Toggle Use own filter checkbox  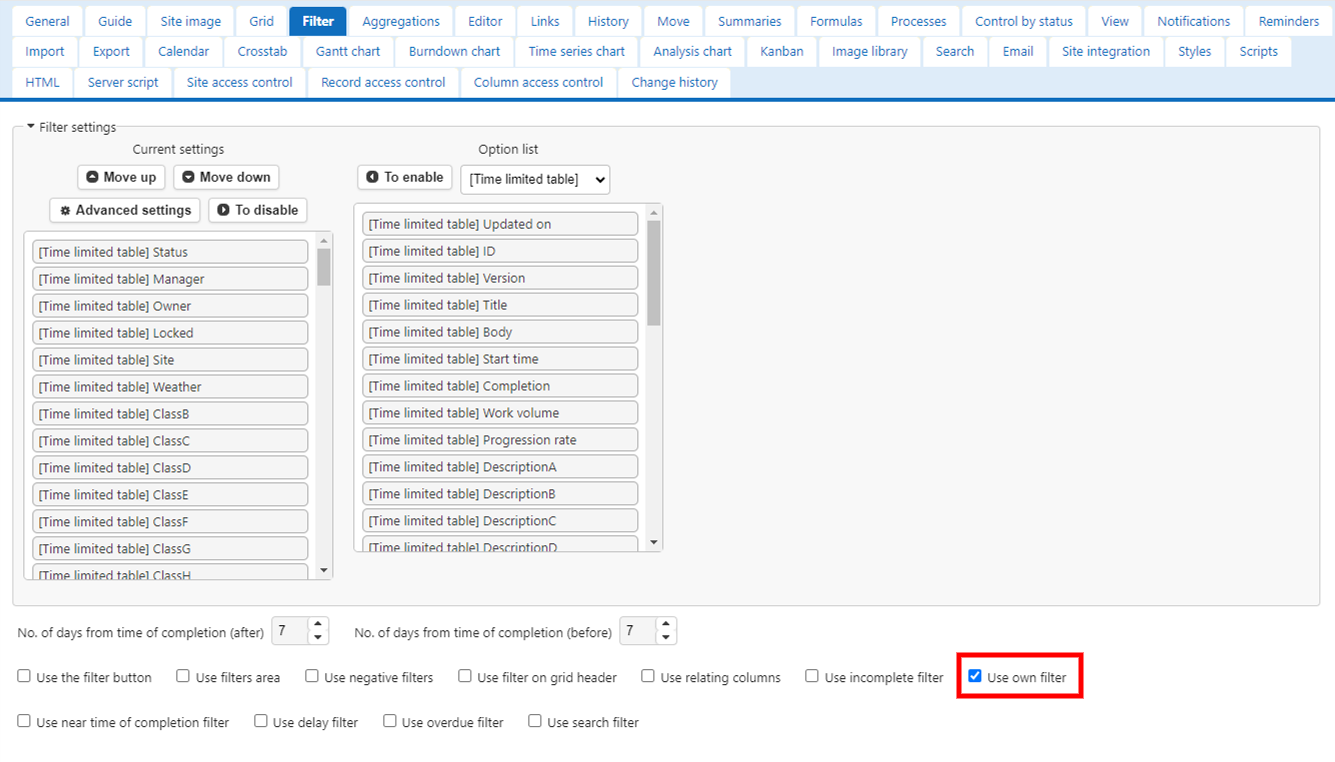975,676
